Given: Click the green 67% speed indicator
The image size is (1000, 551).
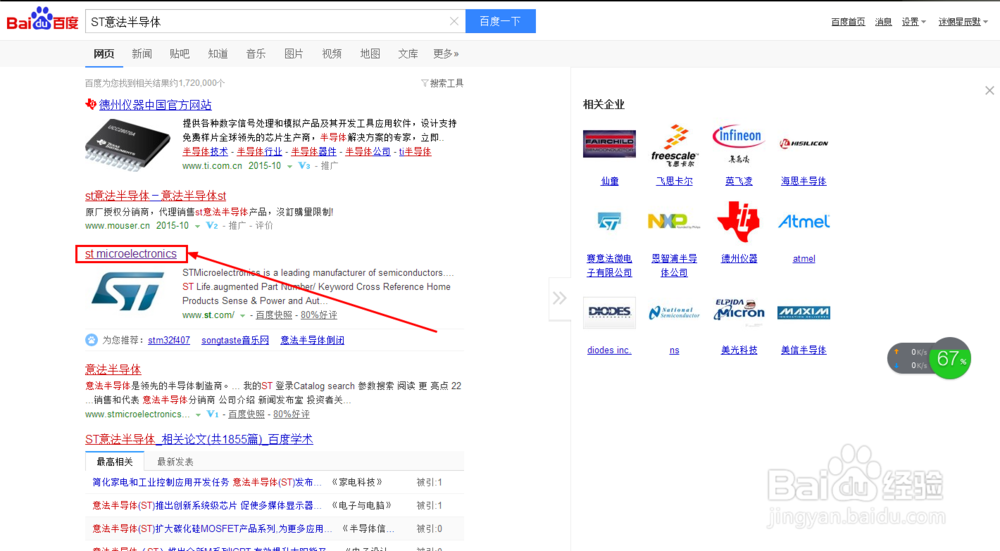Looking at the screenshot, I should pyautogui.click(x=950, y=358).
